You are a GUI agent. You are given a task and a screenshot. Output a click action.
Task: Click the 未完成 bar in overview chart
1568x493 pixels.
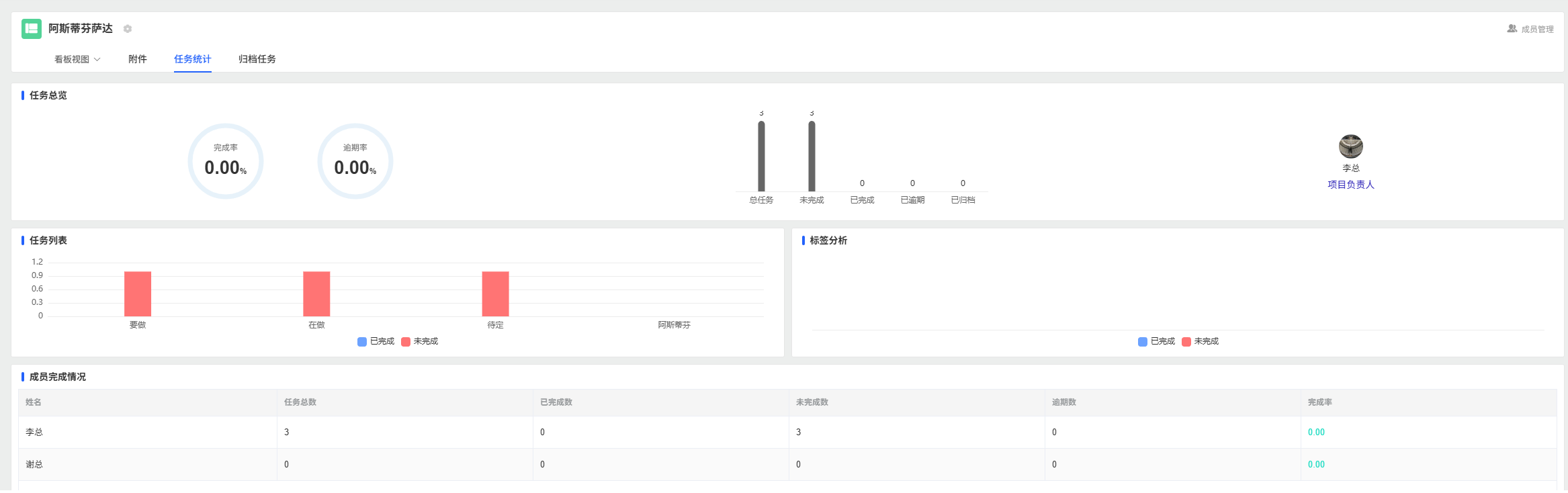812,156
